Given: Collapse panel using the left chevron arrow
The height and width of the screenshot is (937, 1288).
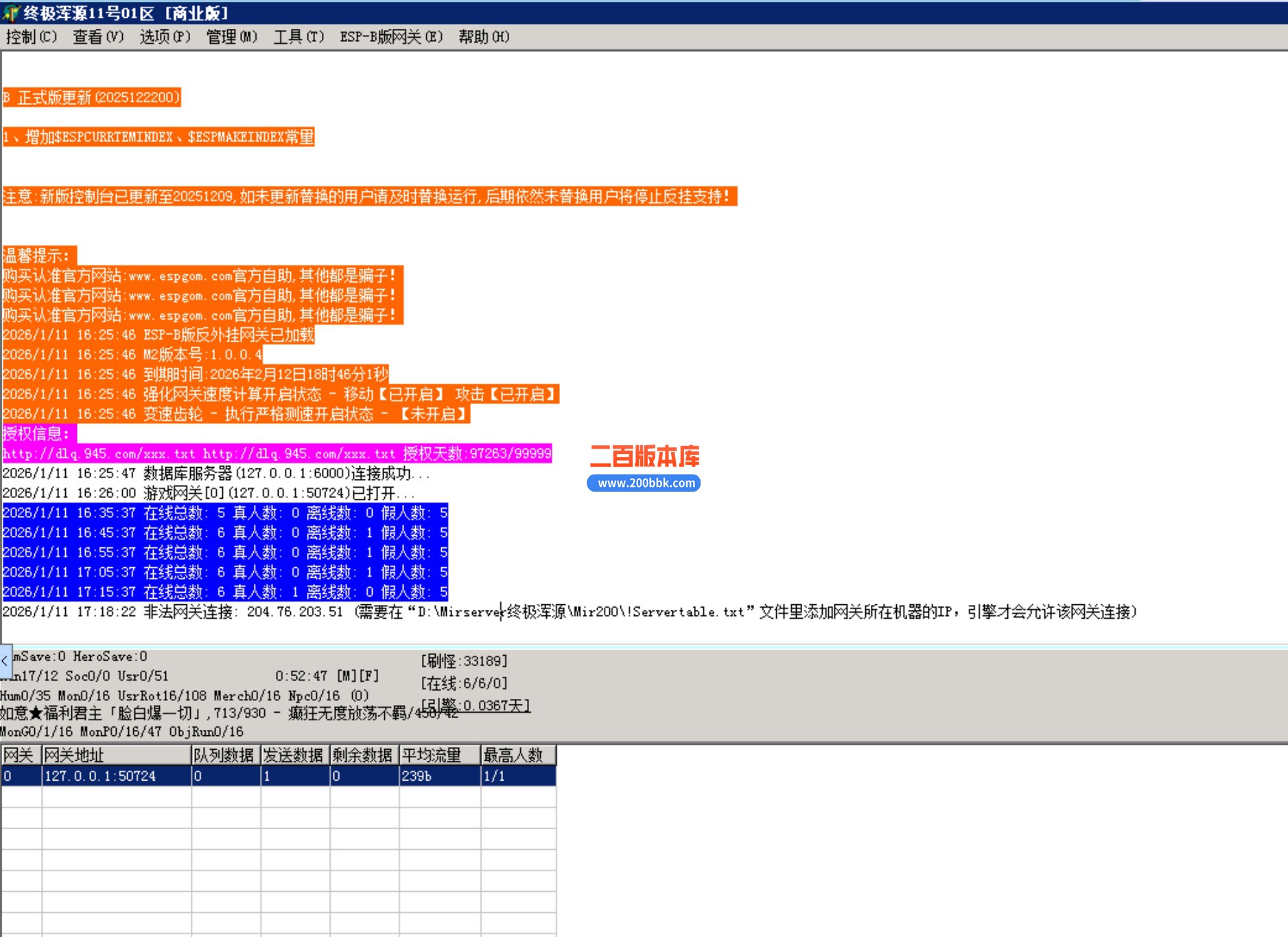Looking at the screenshot, I should (5, 661).
